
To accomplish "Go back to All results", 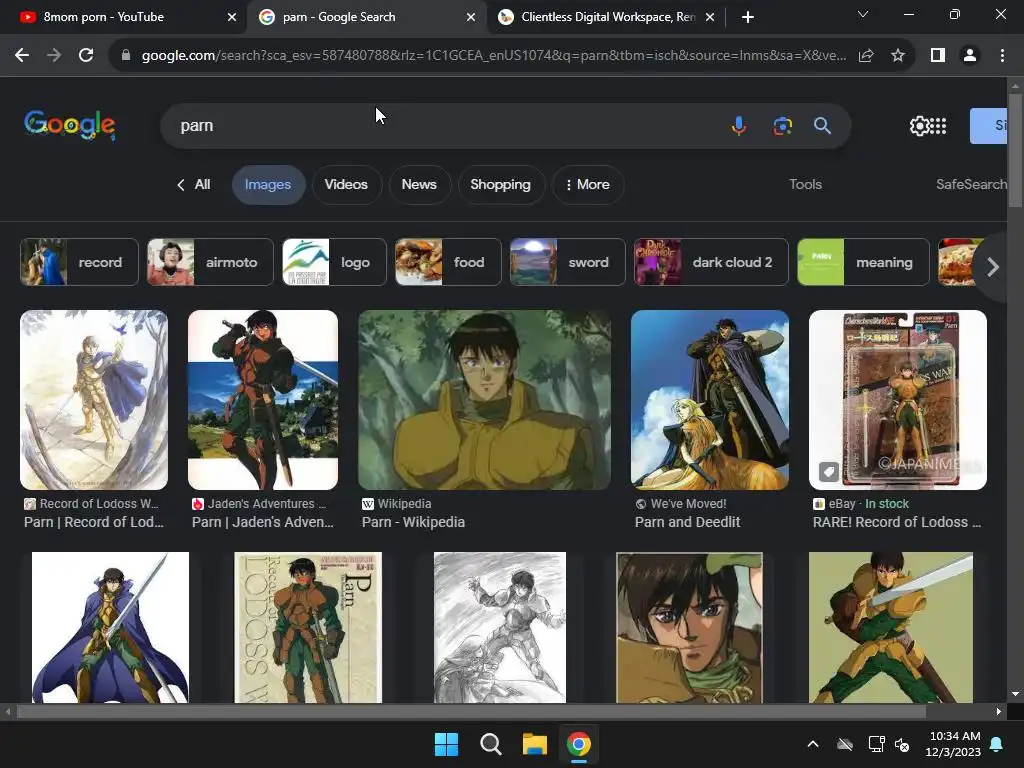I will pos(194,185).
